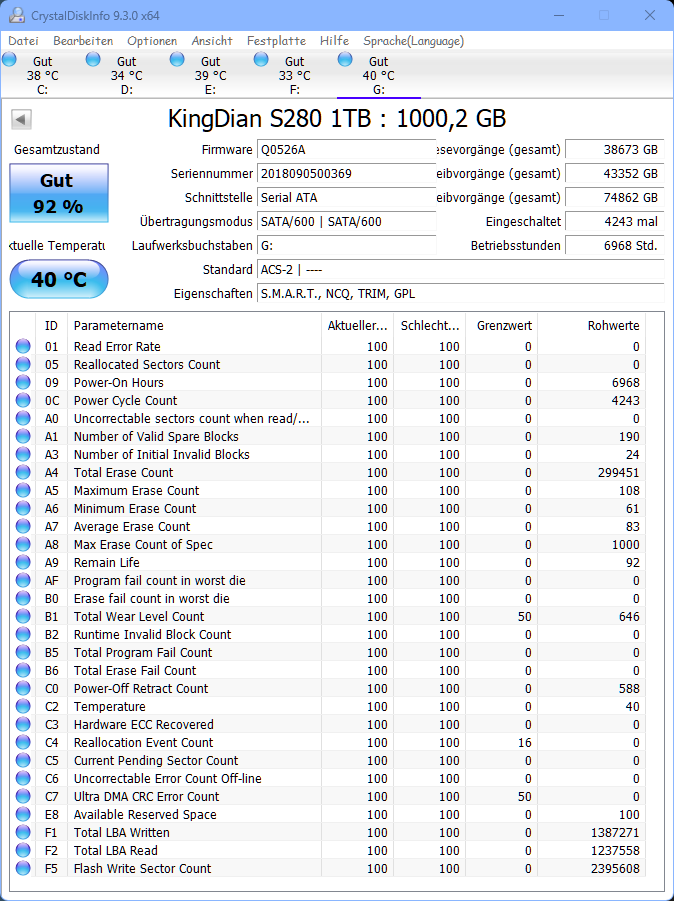Click status orb for Read Error Rate

[23, 346]
